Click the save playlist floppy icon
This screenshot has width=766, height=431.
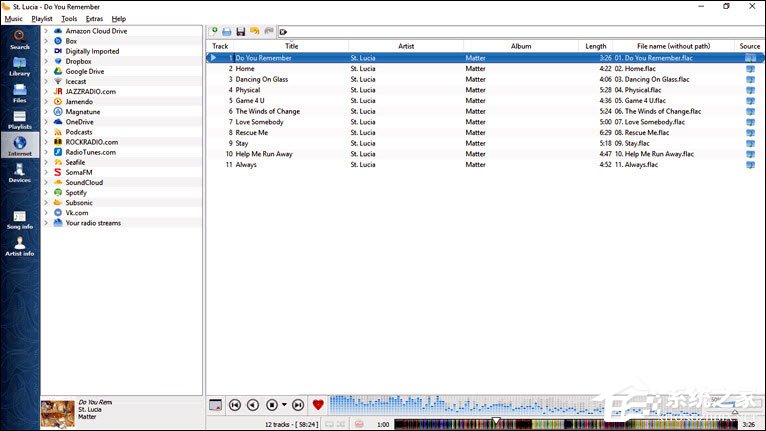[241, 32]
